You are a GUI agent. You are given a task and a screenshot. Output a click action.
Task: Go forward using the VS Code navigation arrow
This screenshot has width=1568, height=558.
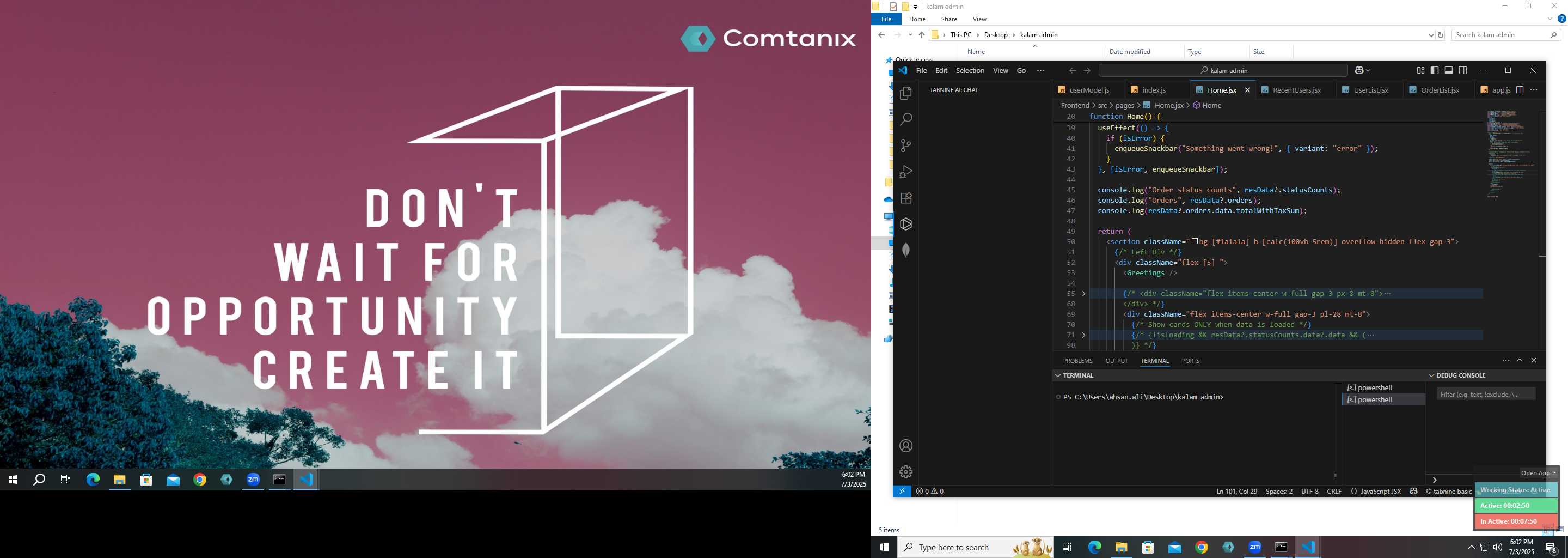point(1087,71)
